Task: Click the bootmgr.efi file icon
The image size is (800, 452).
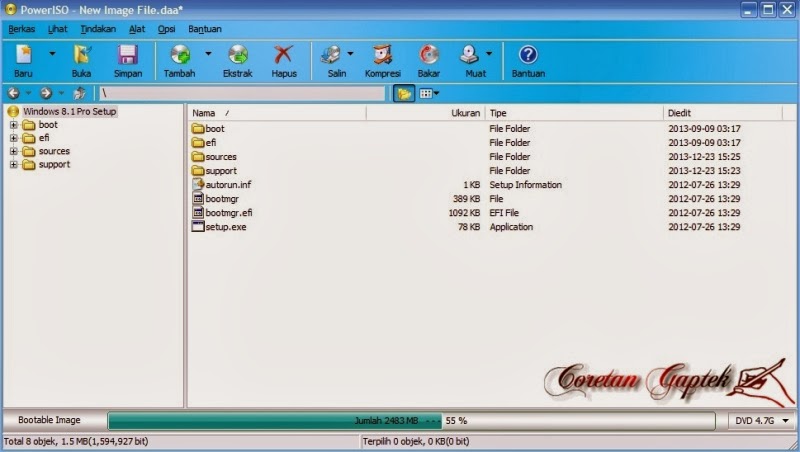Action: [198, 212]
